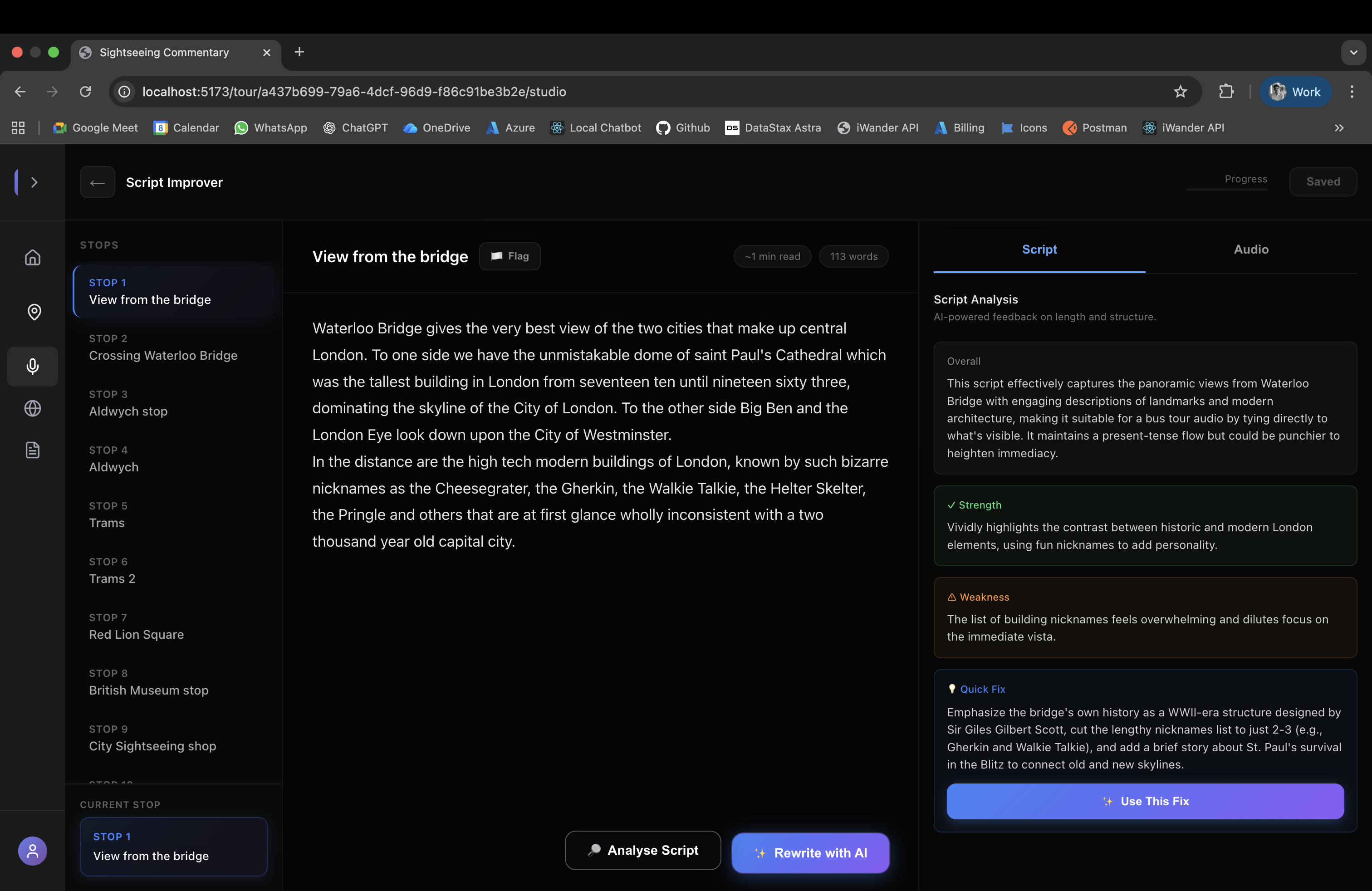Toggle the Flag marker on this stop
The height and width of the screenshot is (891, 1372).
[x=510, y=256]
